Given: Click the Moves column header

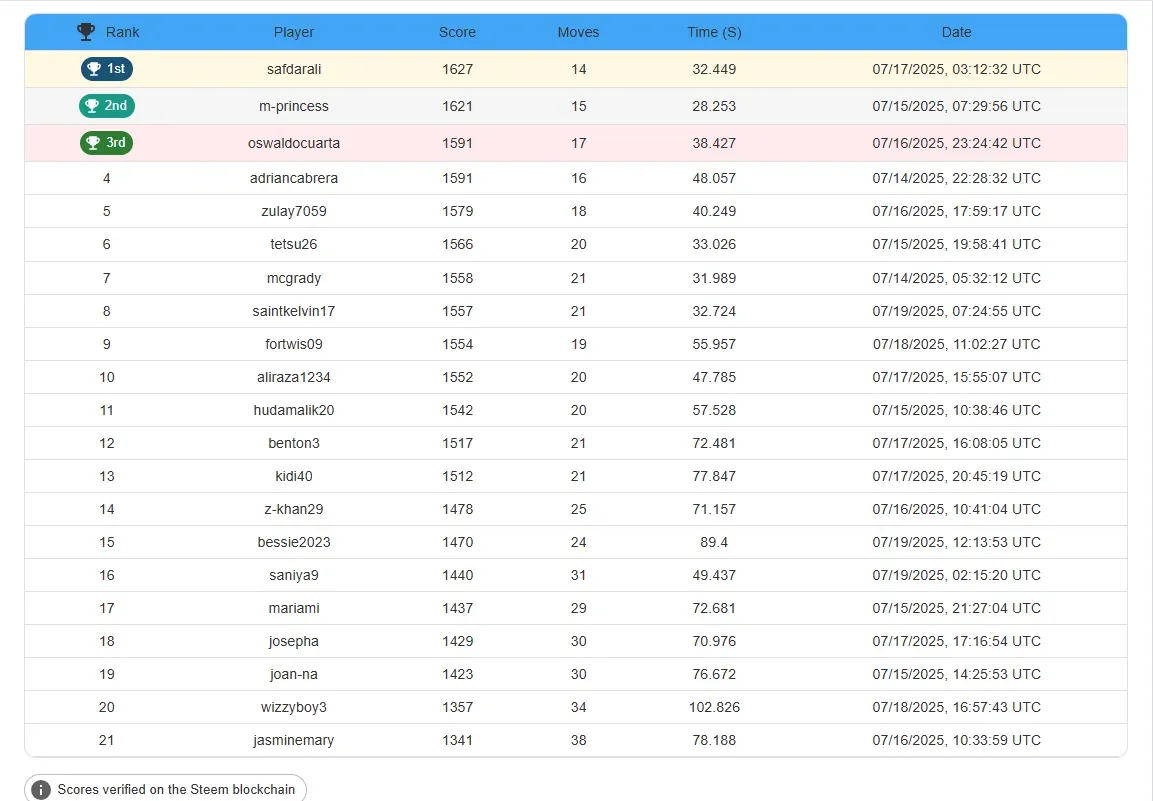Looking at the screenshot, I should coord(579,32).
